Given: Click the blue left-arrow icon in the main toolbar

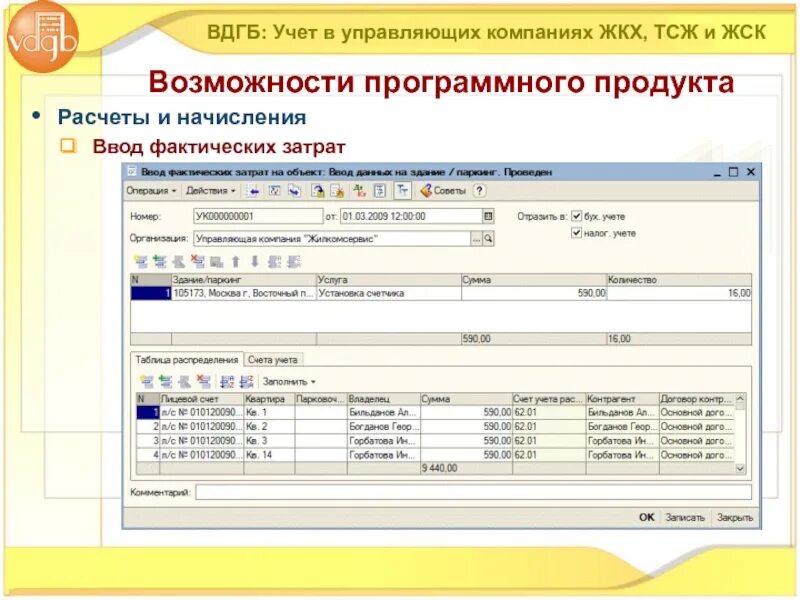Looking at the screenshot, I should (x=254, y=191).
